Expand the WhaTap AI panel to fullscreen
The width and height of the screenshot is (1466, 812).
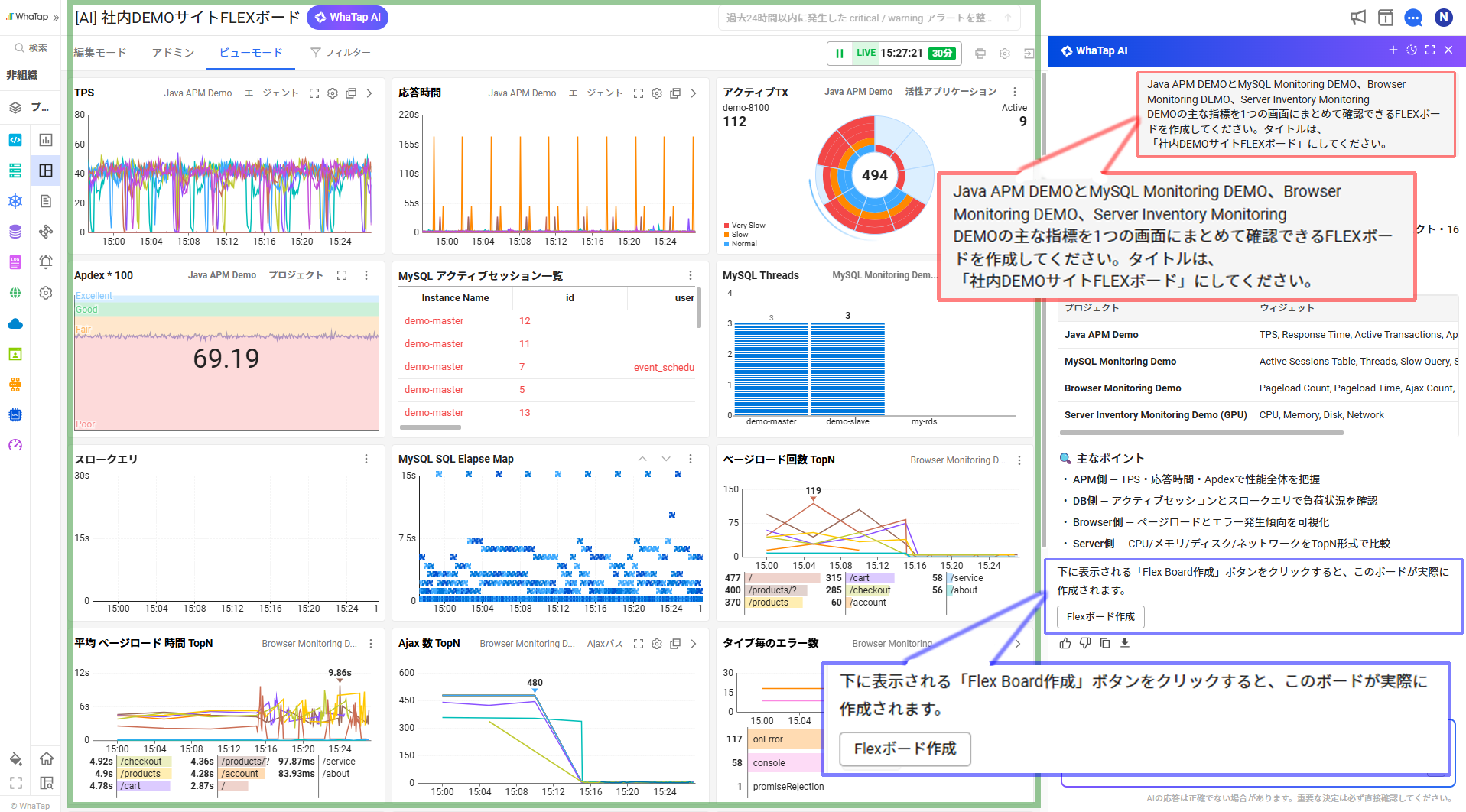tap(1430, 50)
